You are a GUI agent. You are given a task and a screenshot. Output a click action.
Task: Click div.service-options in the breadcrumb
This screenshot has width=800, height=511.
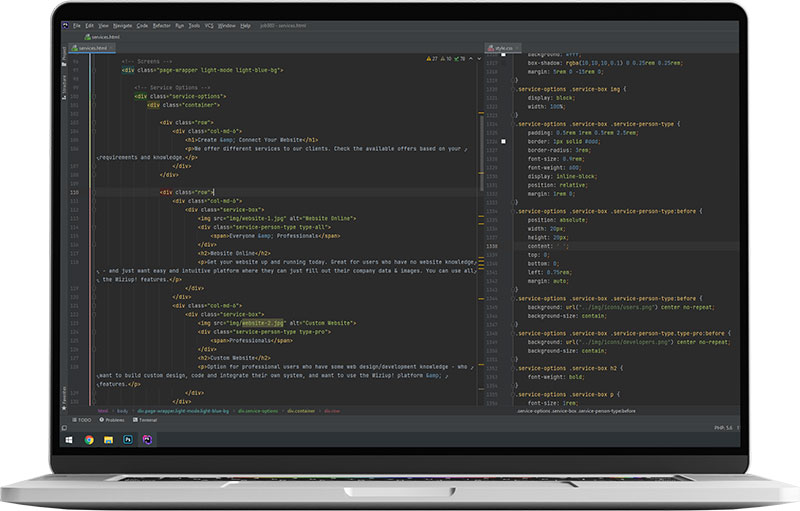[258, 410]
